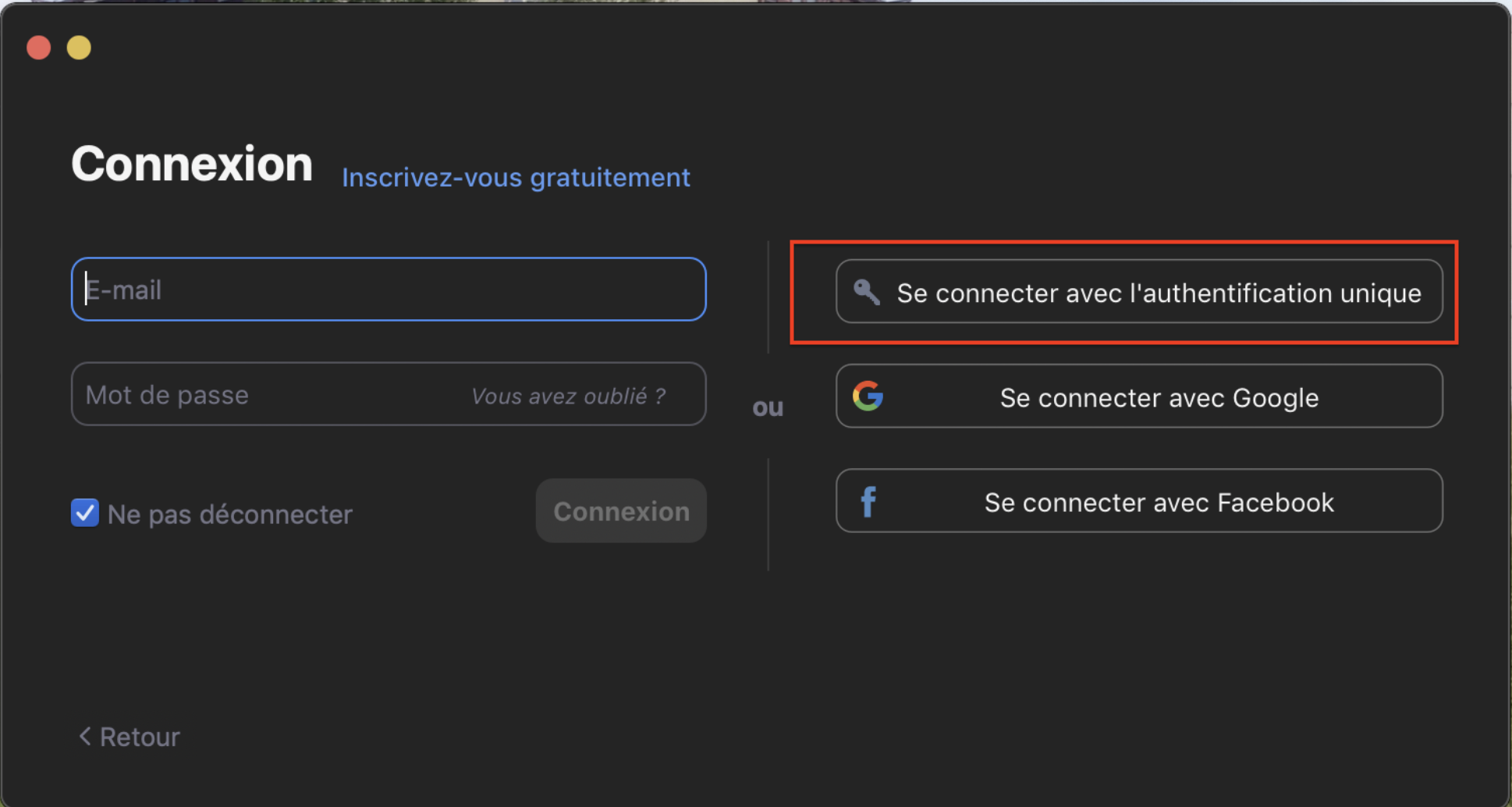Focus the E-mail input field
The image size is (1512, 807).
pos(389,290)
